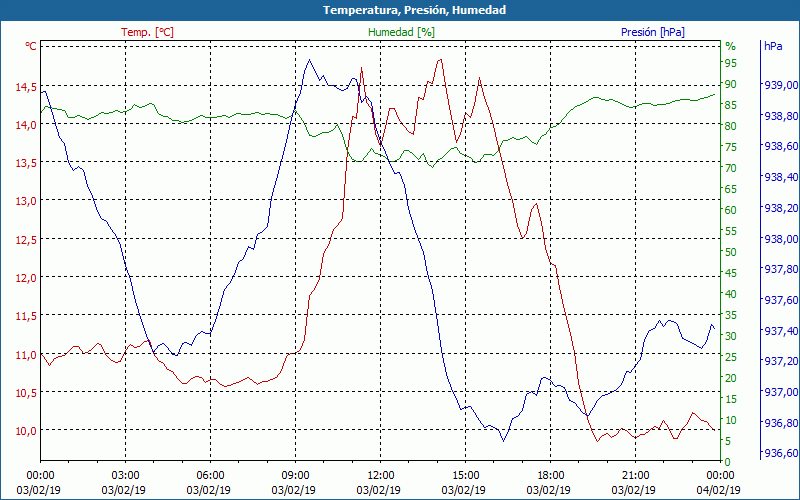Screen dimensions: 800x500
Task: Click the '85' humidity axis value
Action: tap(731, 105)
